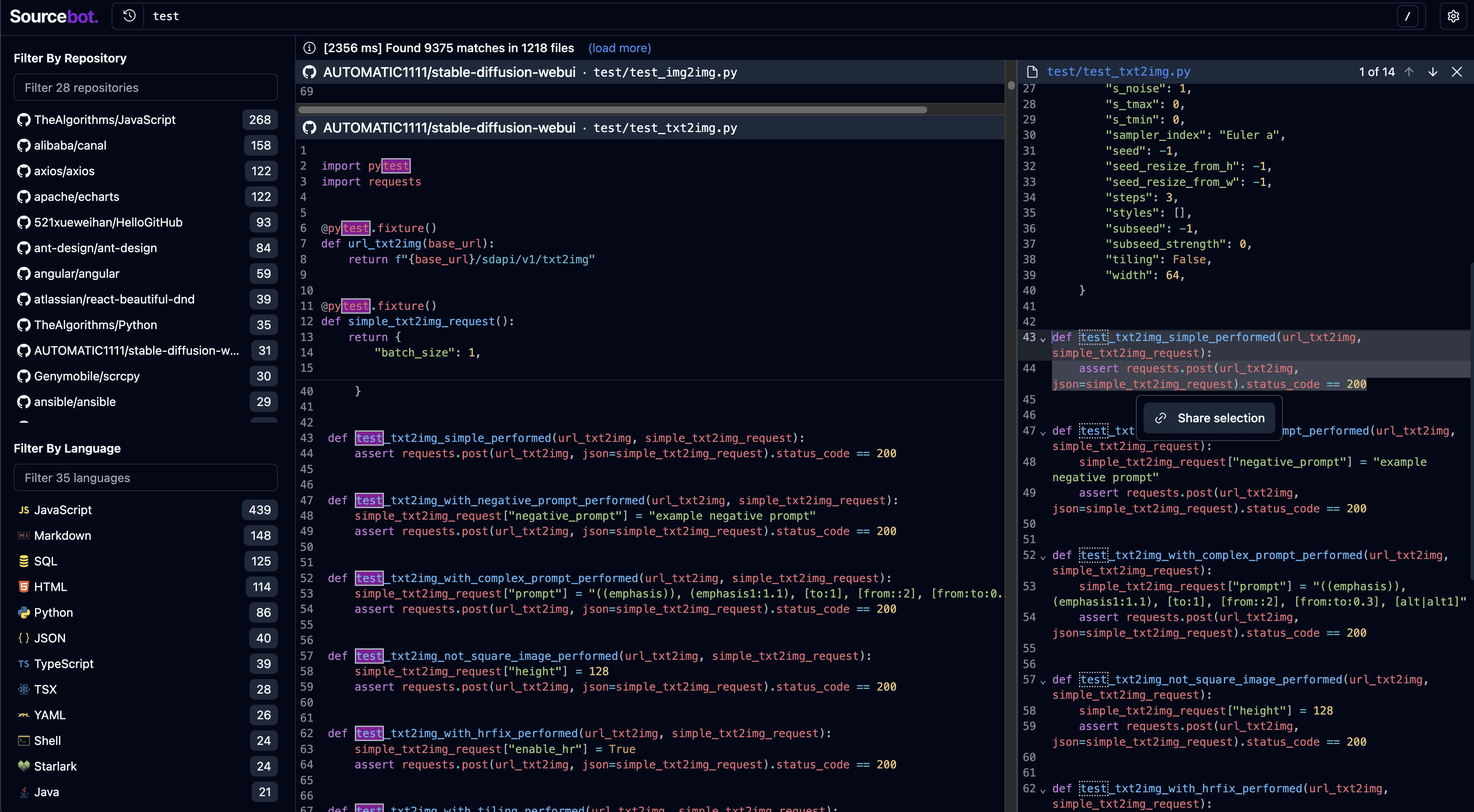Filter results by TheAlgorithms/JavaScript repository

coord(105,120)
